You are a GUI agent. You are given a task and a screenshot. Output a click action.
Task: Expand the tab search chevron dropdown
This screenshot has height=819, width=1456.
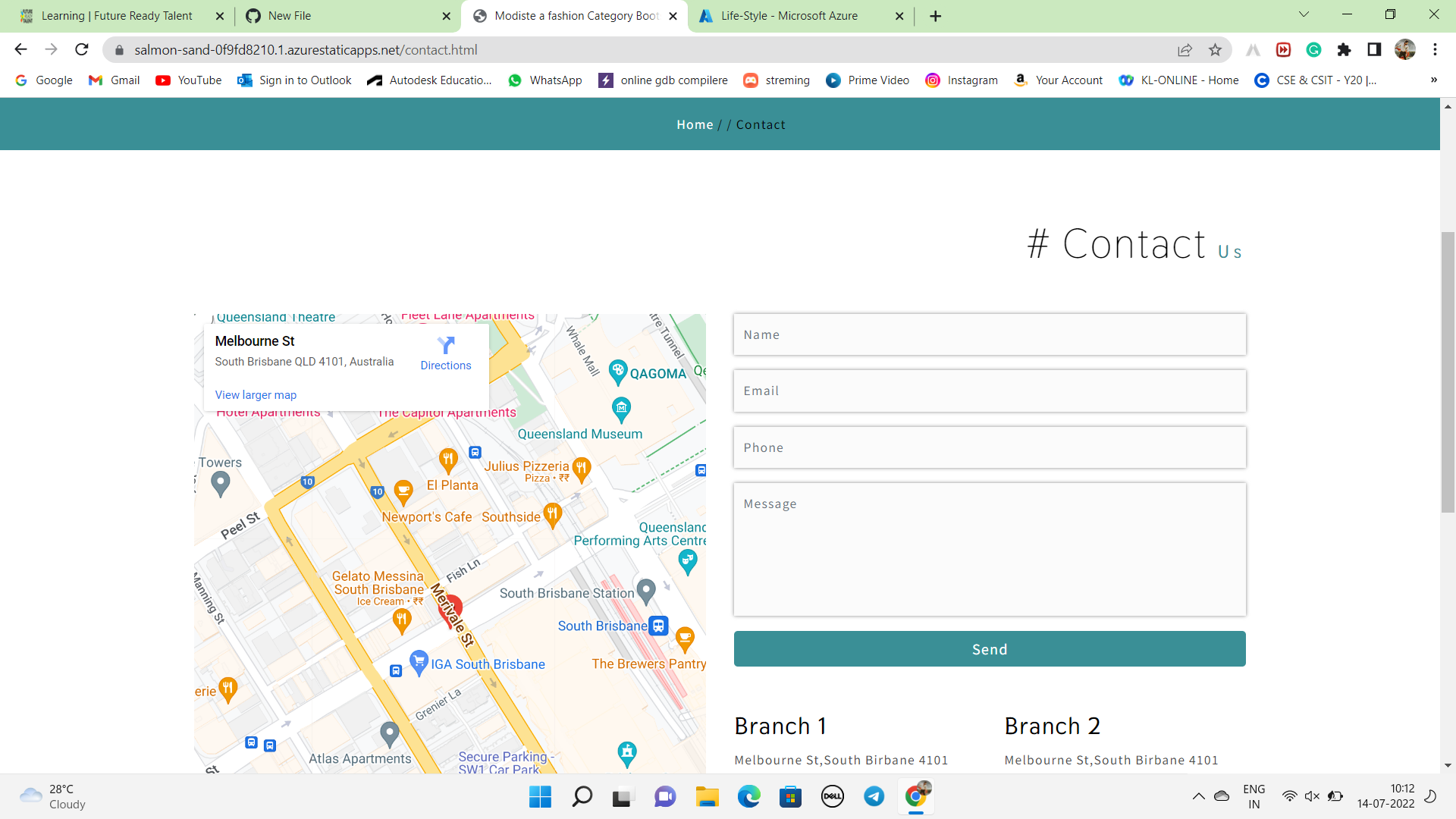[x=1304, y=14]
